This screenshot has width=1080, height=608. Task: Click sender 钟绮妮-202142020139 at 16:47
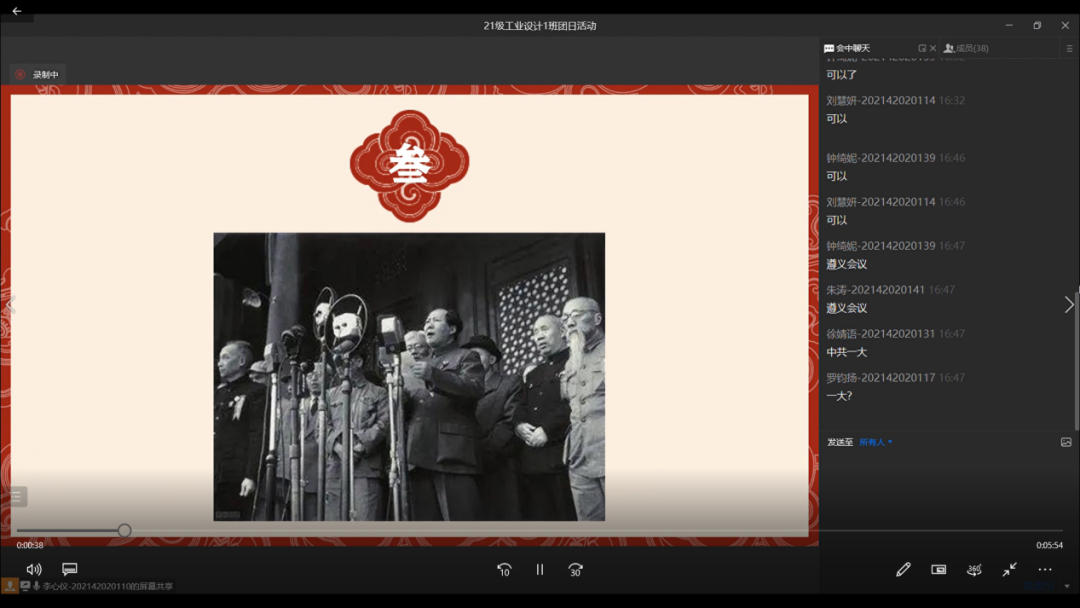click(x=881, y=246)
